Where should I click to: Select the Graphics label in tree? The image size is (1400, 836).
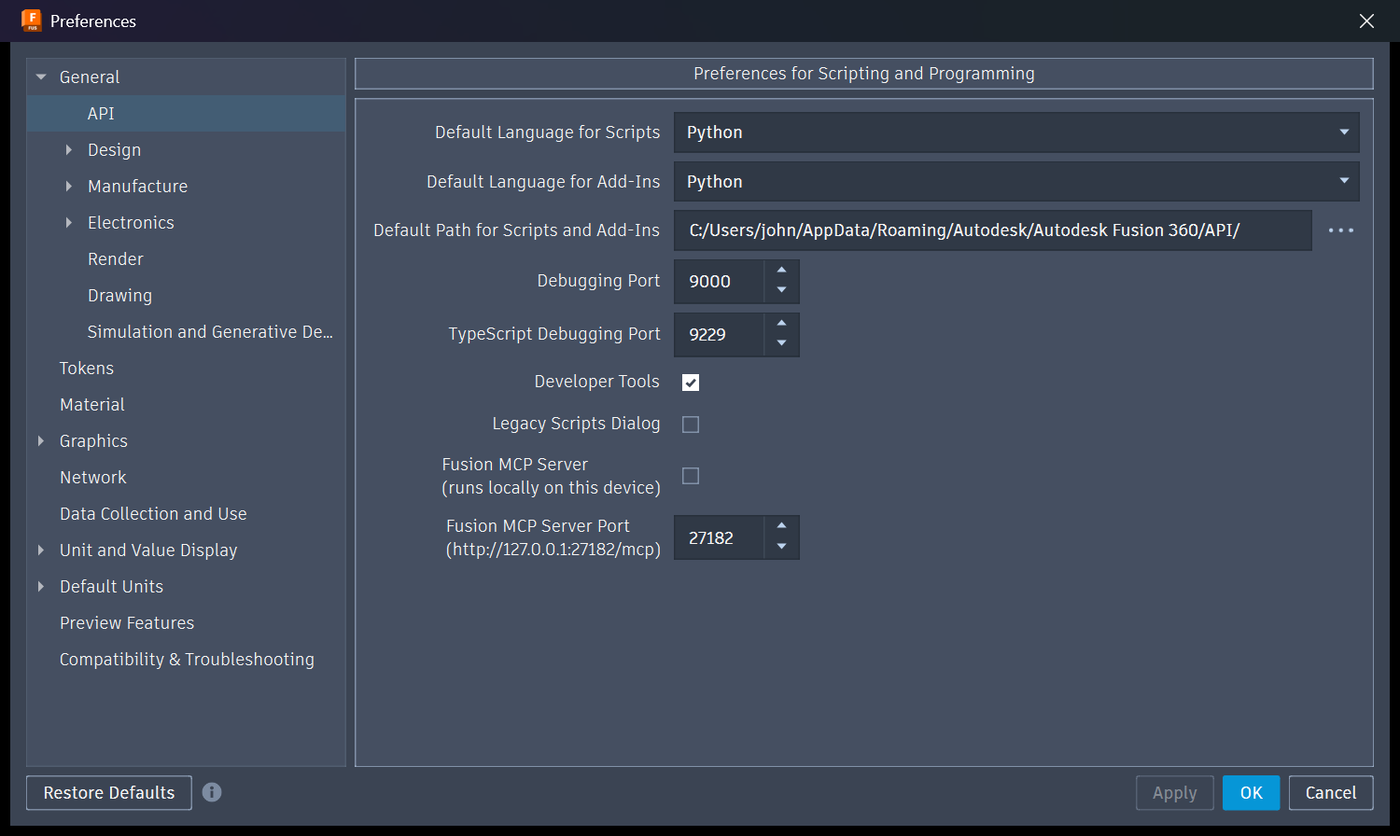[94, 441]
